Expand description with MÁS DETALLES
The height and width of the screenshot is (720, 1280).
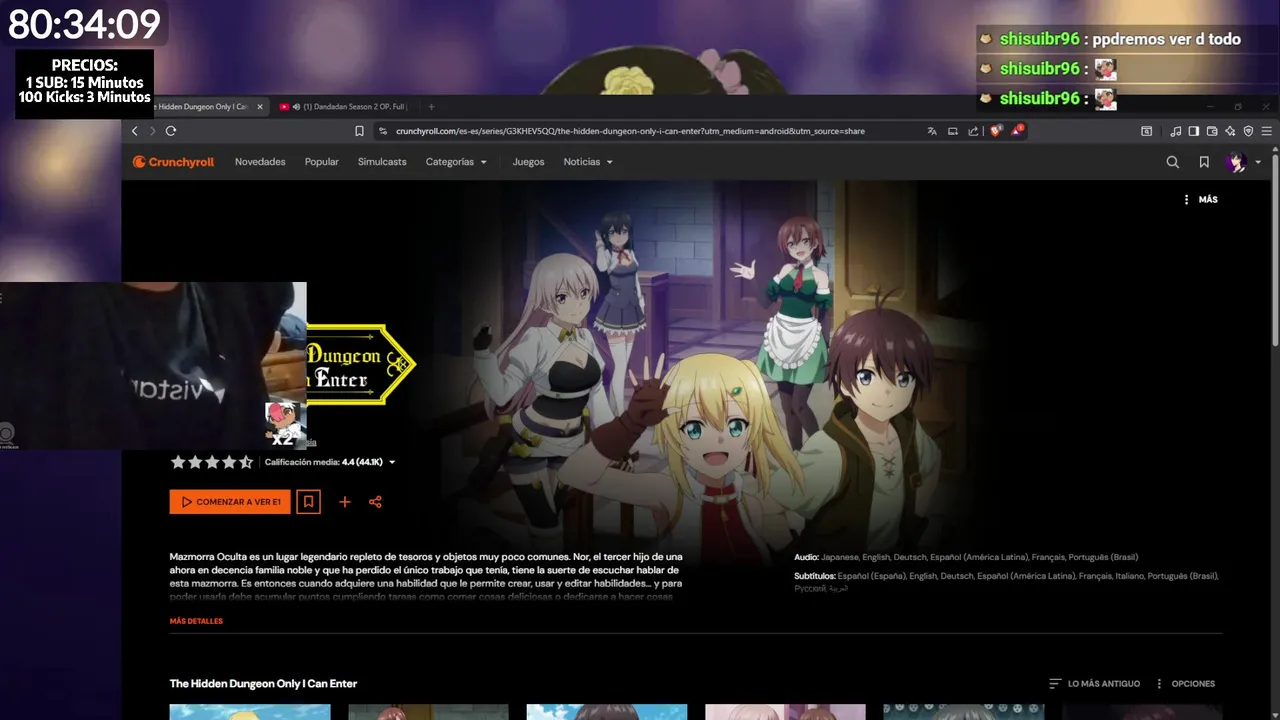196,621
